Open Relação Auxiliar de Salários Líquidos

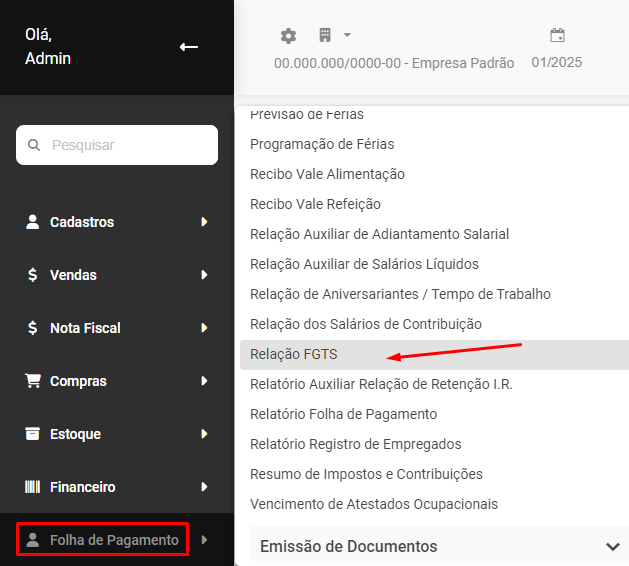coord(364,264)
